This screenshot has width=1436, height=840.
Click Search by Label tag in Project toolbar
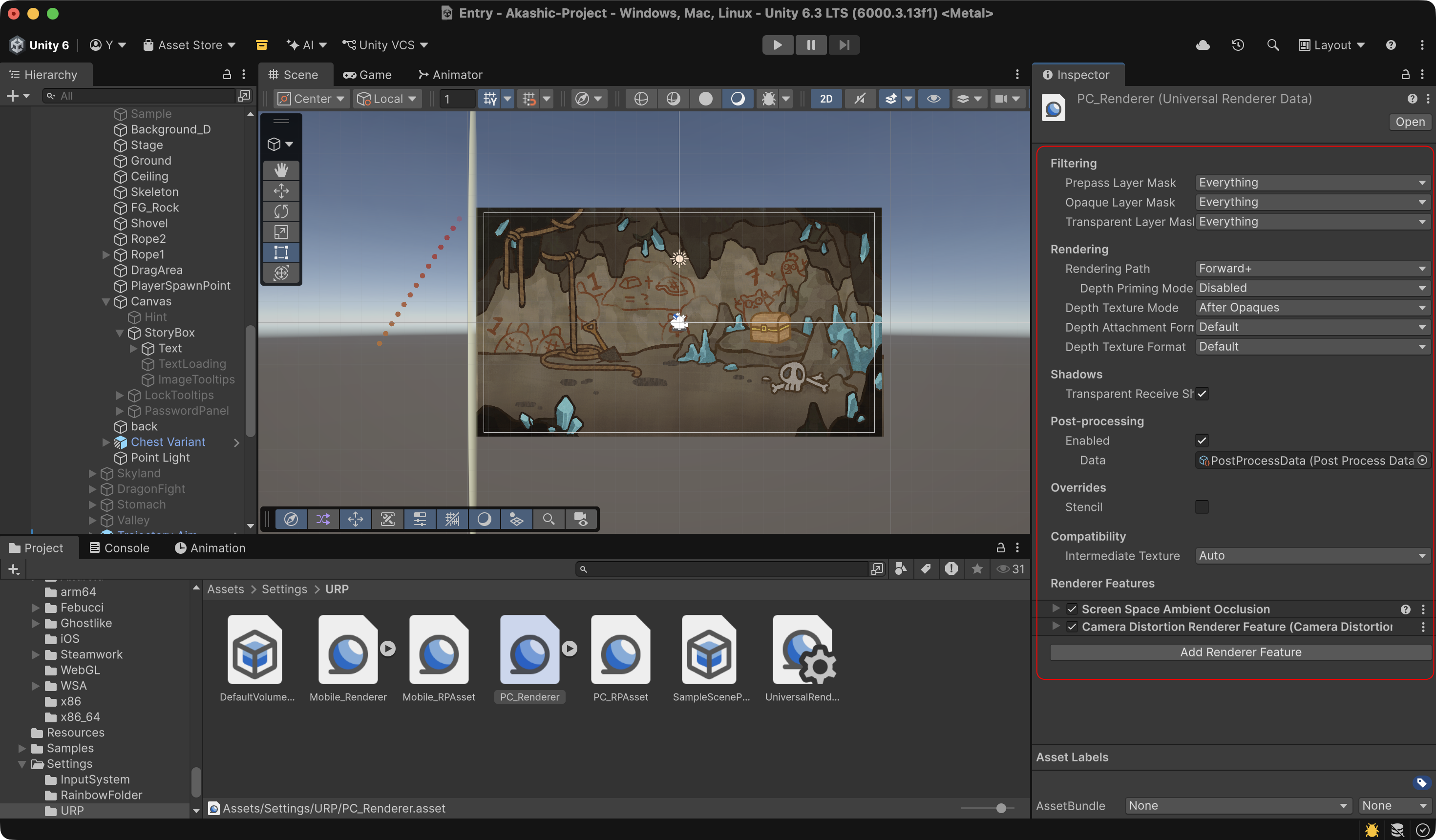[926, 569]
